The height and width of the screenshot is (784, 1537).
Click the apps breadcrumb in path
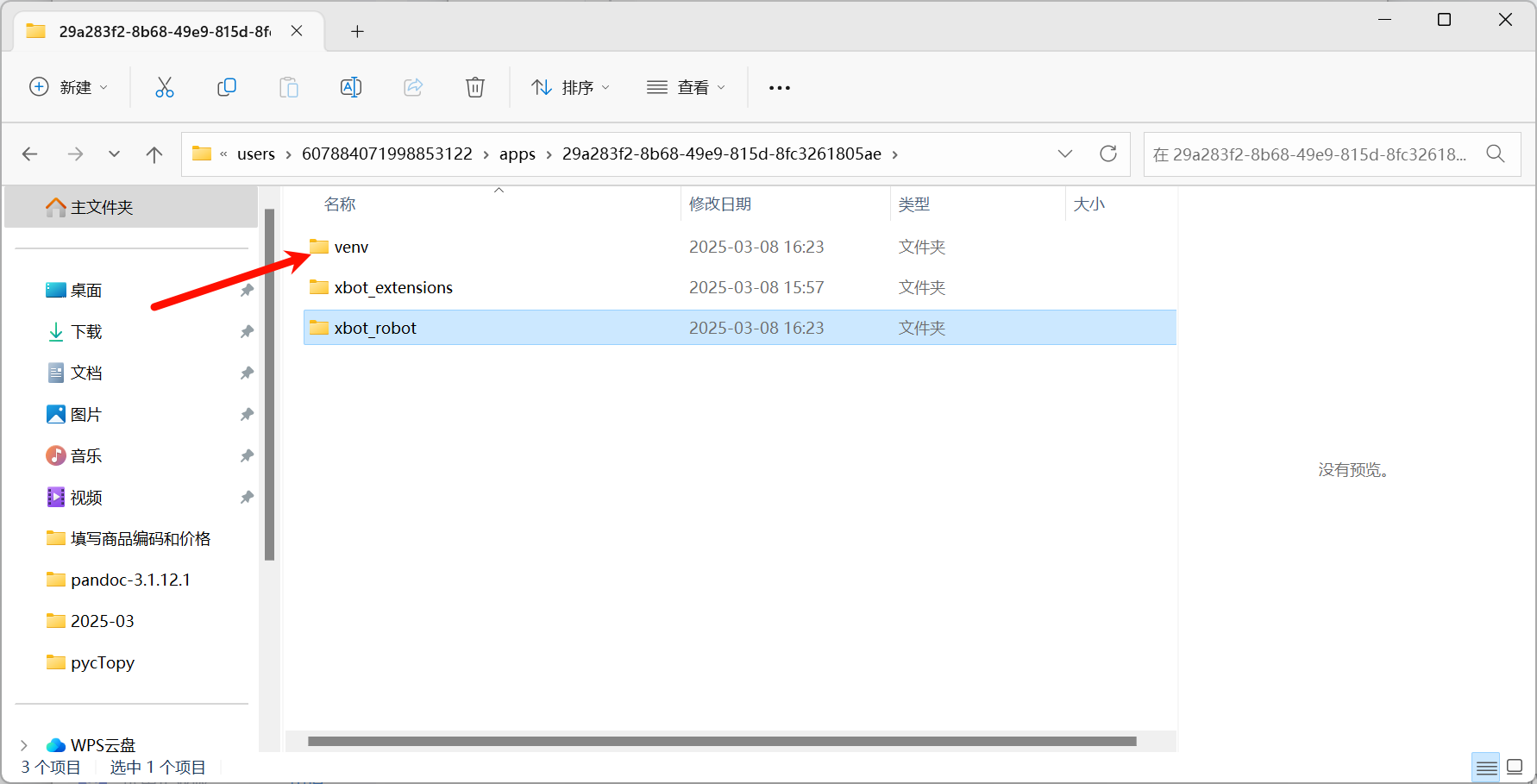(517, 154)
